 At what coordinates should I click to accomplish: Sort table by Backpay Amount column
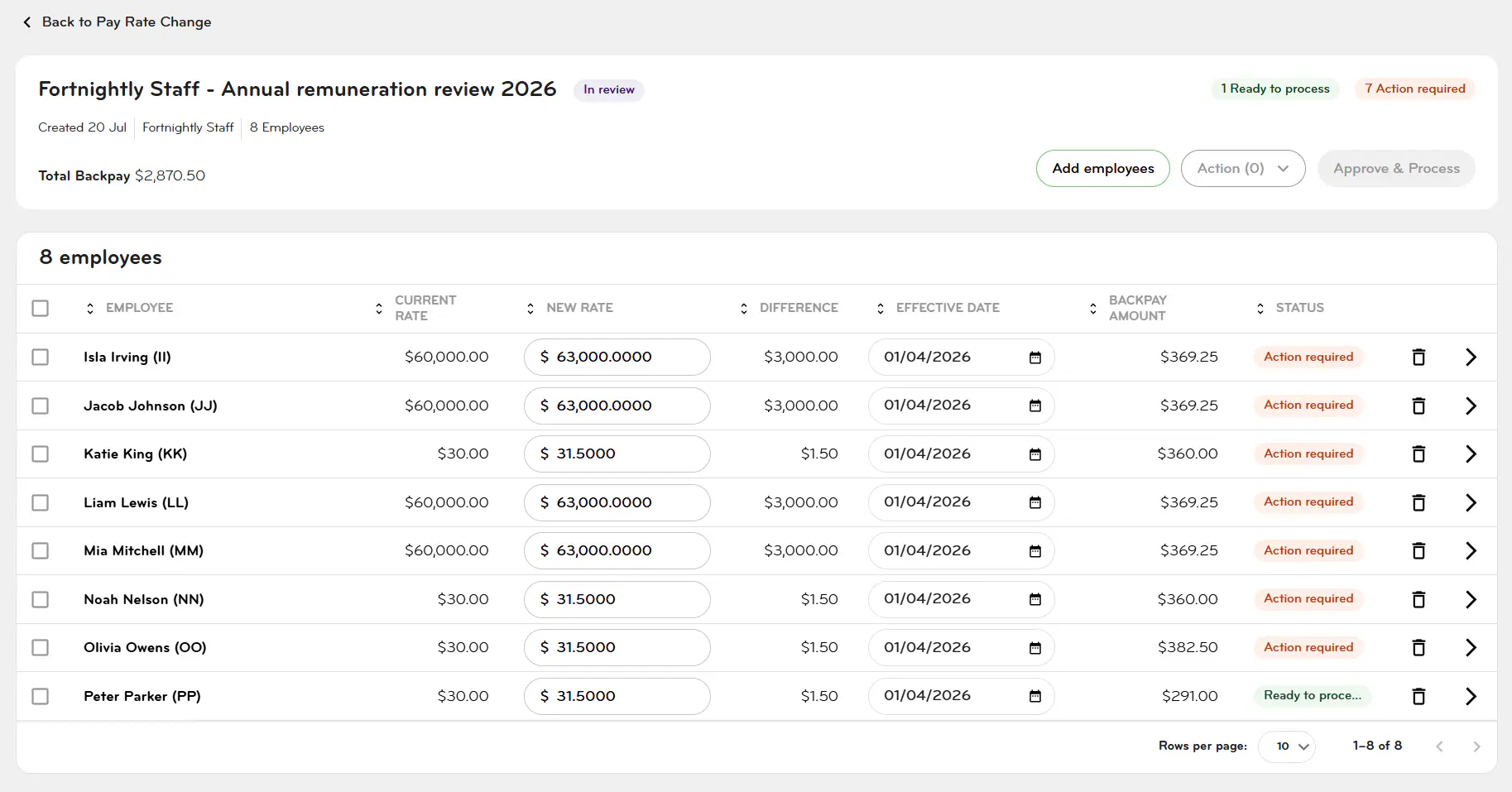tap(1093, 308)
